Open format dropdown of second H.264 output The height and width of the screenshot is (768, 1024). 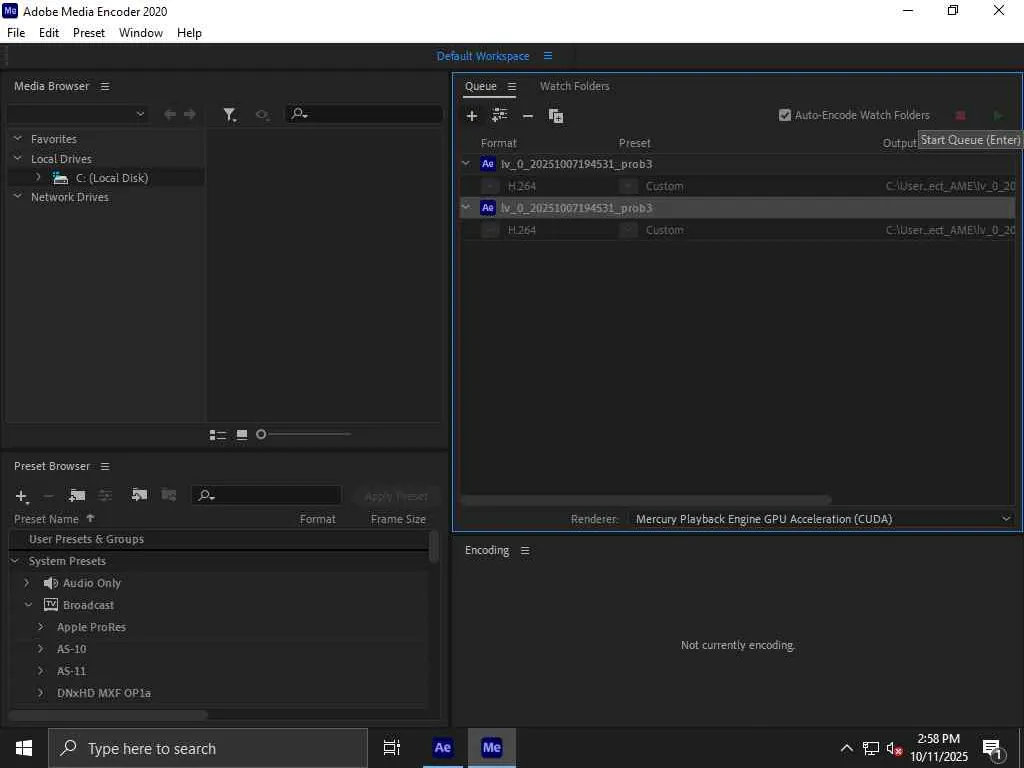(x=490, y=230)
